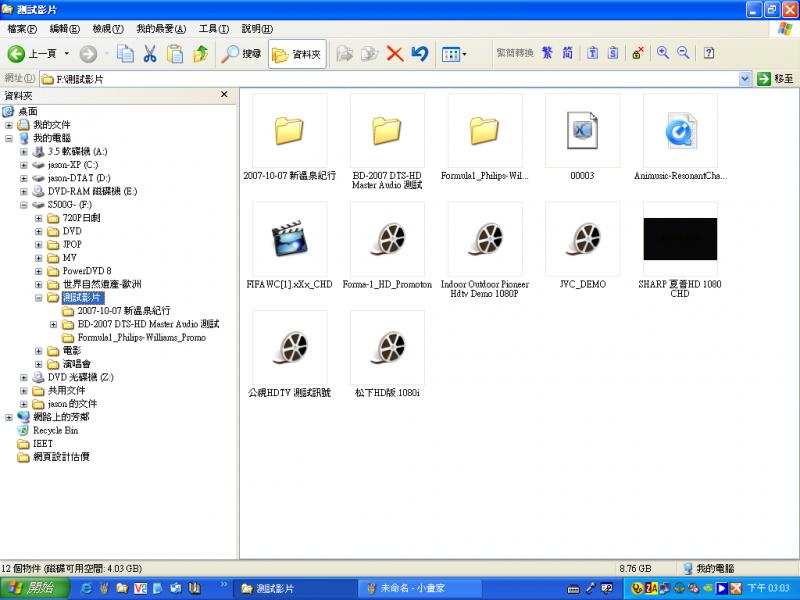Click the Paste clipboard icon
This screenshot has height=600, width=800.
(175, 54)
